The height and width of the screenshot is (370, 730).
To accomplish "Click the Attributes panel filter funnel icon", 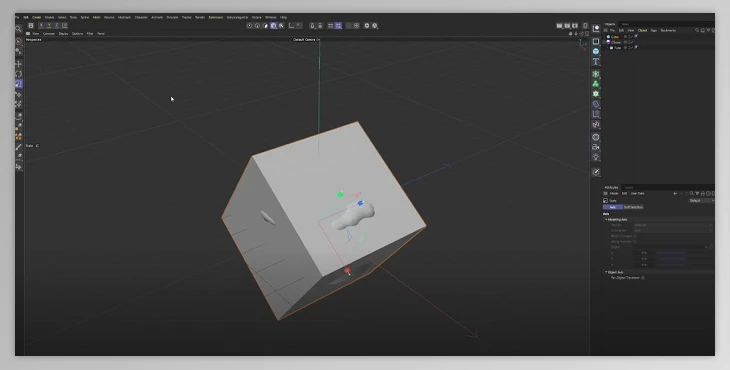I will coord(697,194).
